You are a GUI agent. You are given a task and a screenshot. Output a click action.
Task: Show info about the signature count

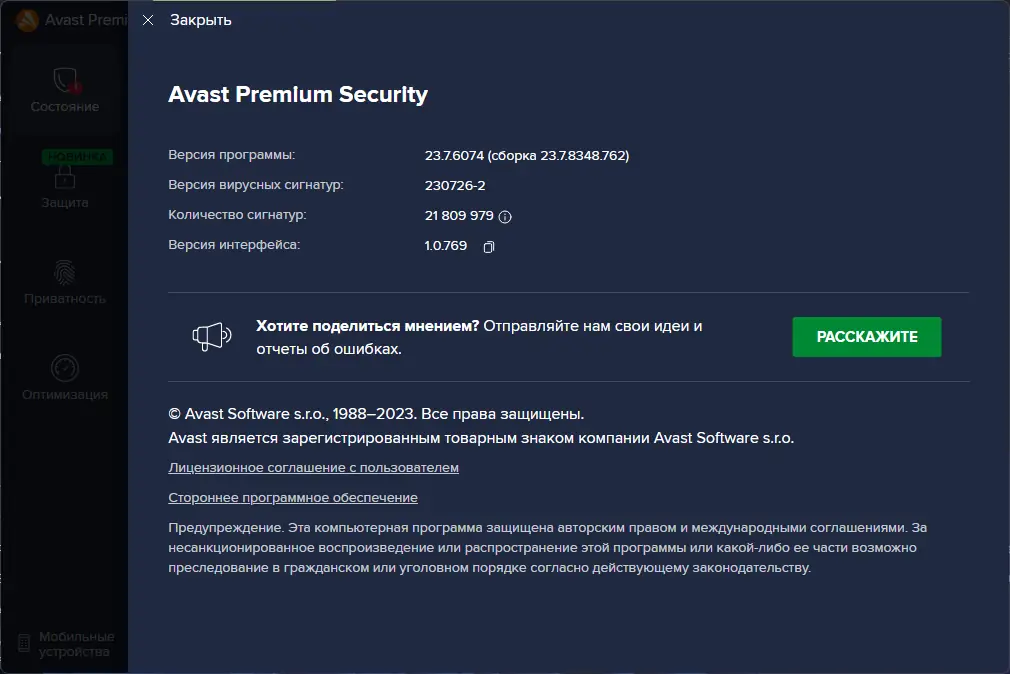(505, 216)
